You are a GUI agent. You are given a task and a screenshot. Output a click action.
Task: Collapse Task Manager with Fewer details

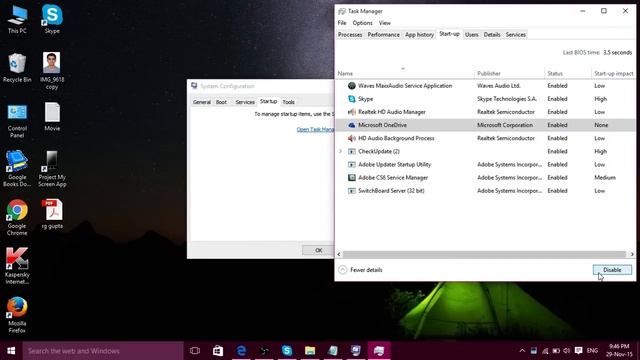[x=361, y=270]
